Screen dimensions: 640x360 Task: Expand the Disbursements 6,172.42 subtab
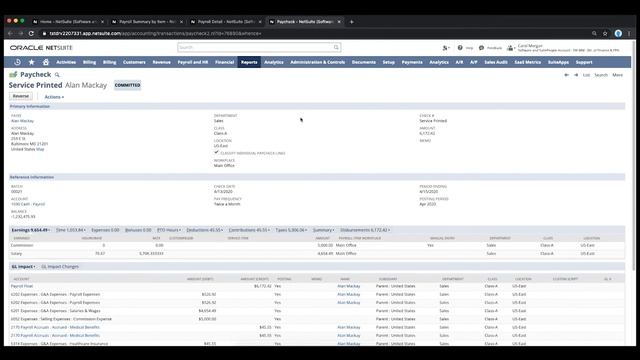point(365,230)
